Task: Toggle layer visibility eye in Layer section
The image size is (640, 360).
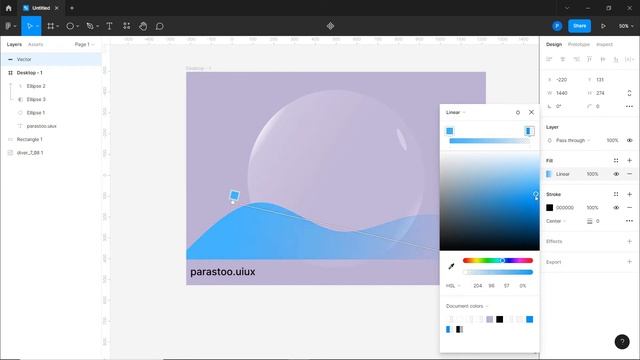Action: 629,140
